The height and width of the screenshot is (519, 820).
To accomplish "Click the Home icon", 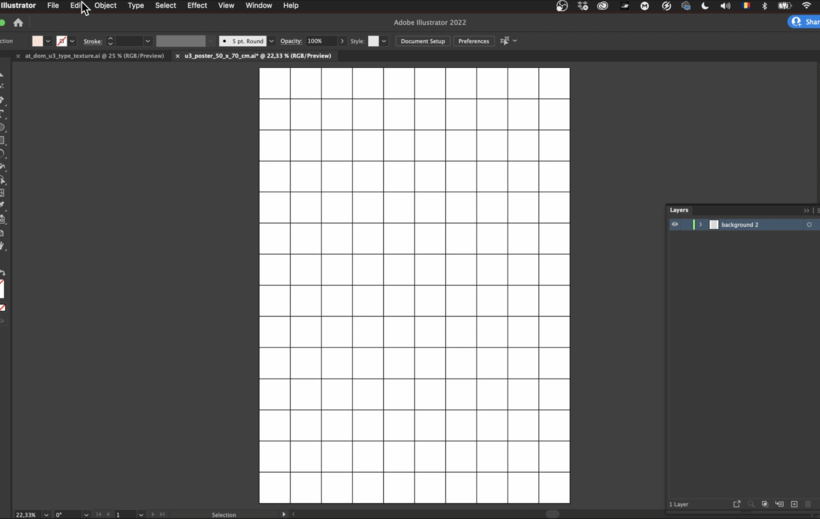I will tap(18, 22).
